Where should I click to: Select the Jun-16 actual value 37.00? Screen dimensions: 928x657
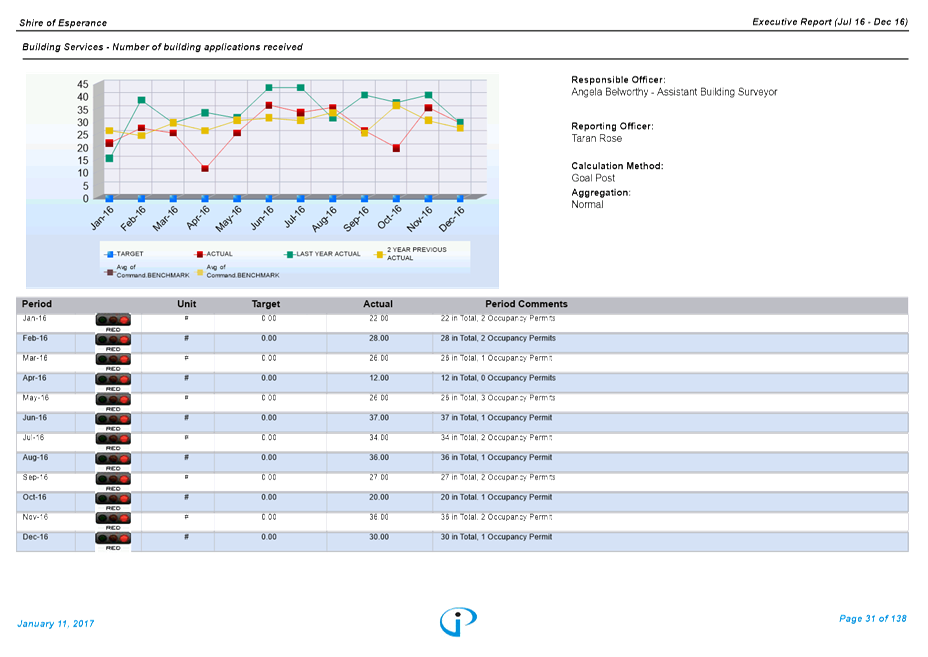(x=379, y=418)
